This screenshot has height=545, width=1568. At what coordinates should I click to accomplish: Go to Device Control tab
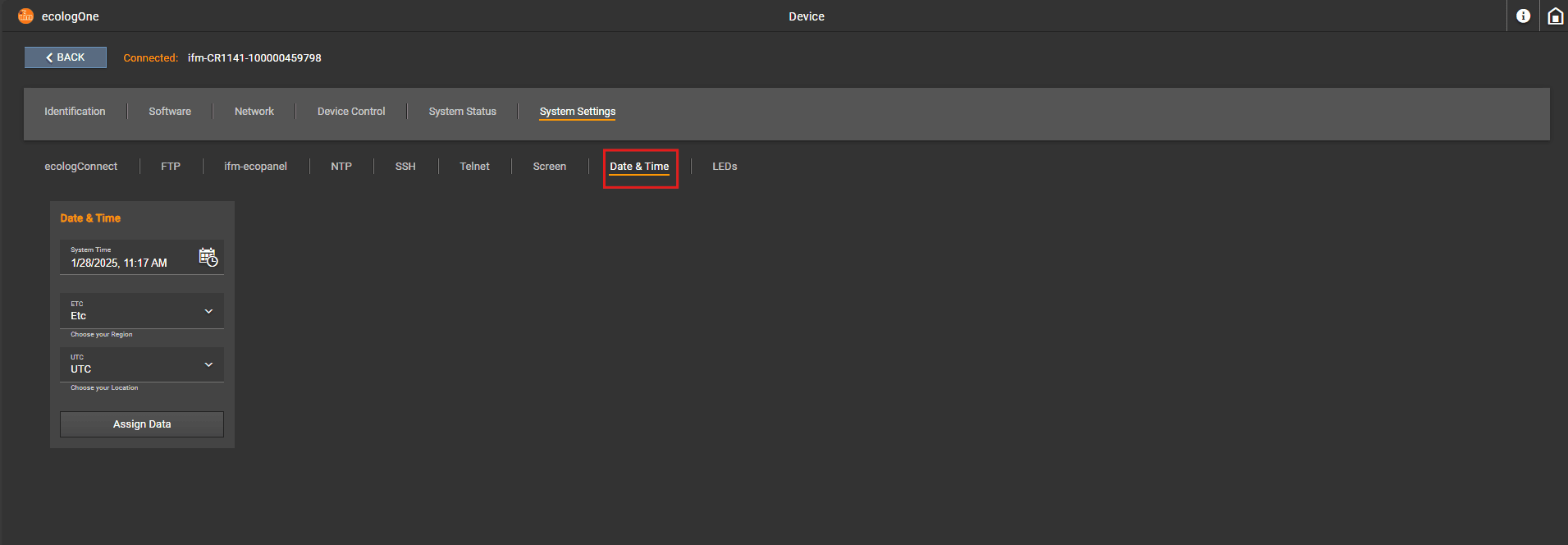351,112
